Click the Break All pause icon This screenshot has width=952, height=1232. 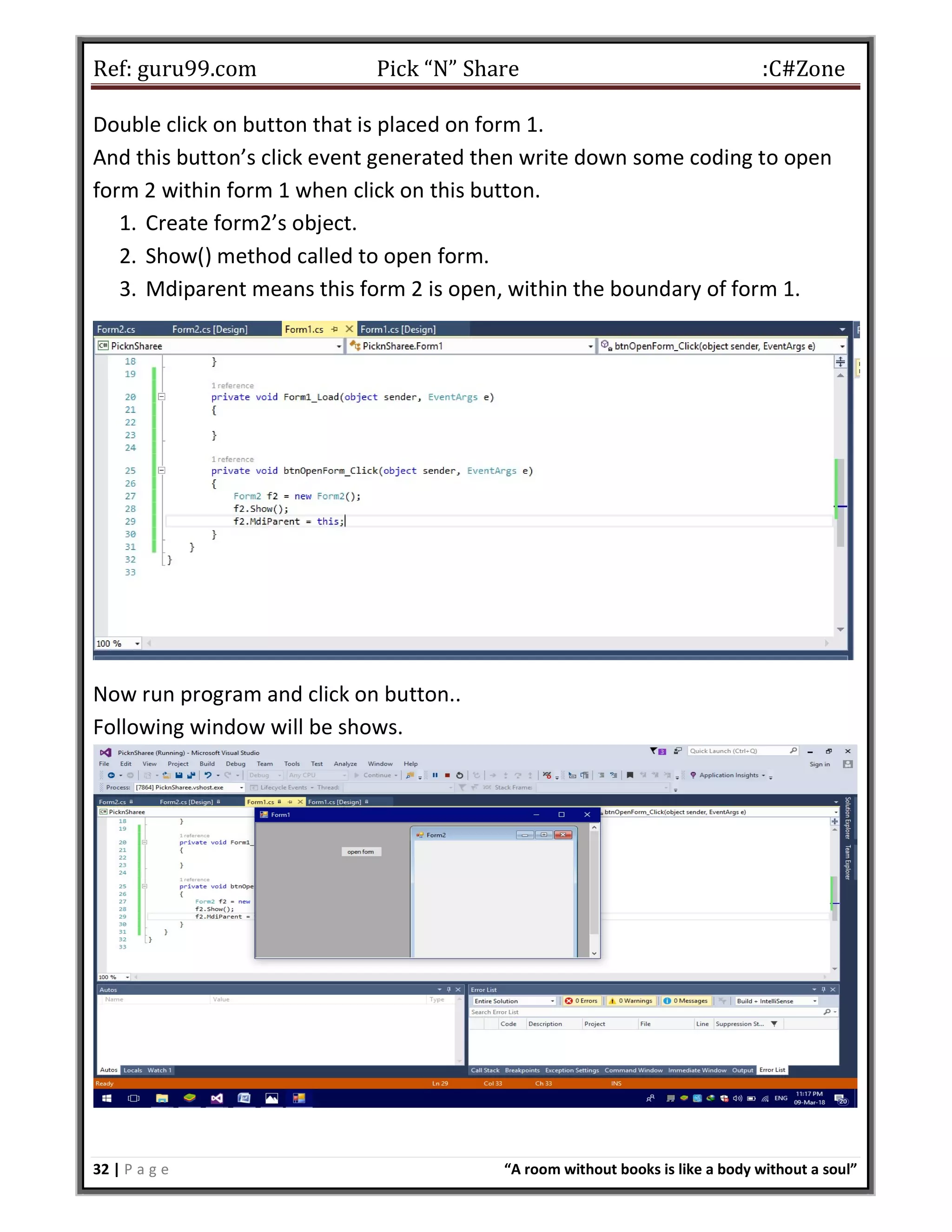[x=435, y=775]
